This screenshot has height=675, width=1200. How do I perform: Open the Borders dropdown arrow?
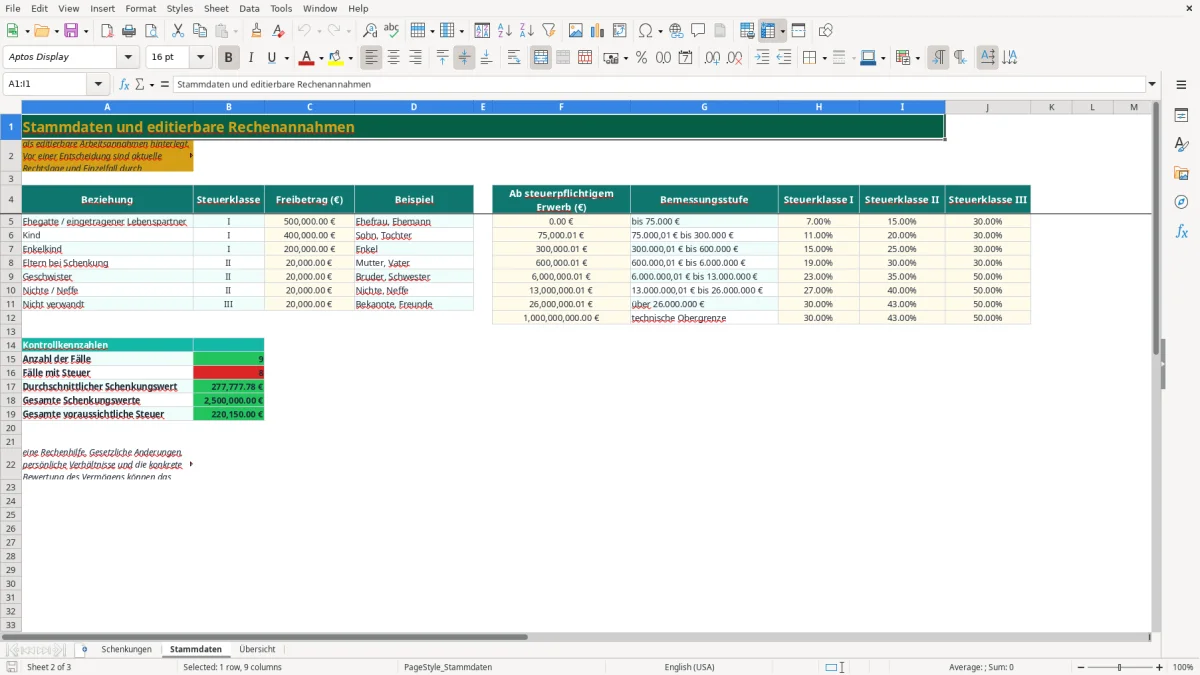coord(823,57)
